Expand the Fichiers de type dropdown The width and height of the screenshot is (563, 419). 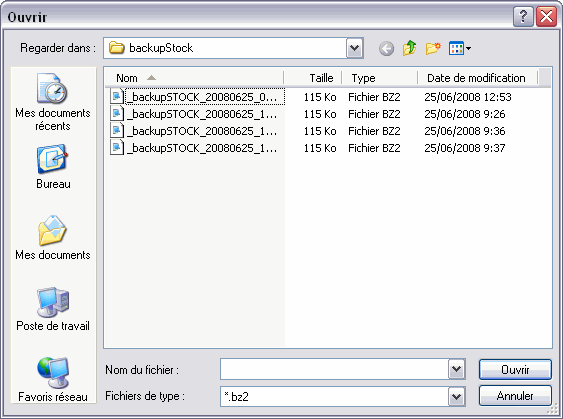(456, 396)
